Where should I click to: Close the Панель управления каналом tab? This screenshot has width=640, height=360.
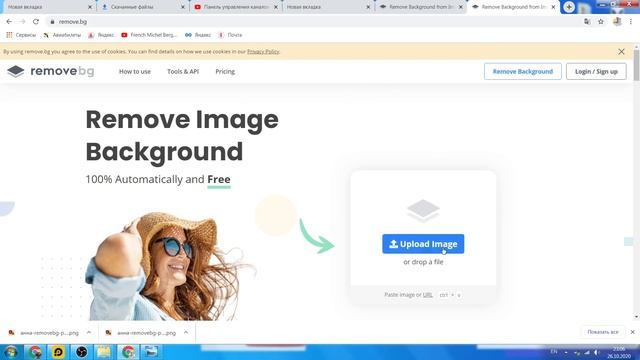coord(276,7)
